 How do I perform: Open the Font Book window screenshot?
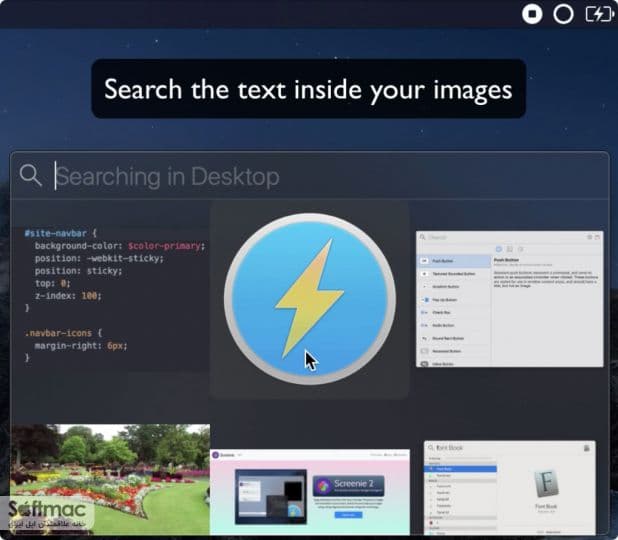coord(510,488)
